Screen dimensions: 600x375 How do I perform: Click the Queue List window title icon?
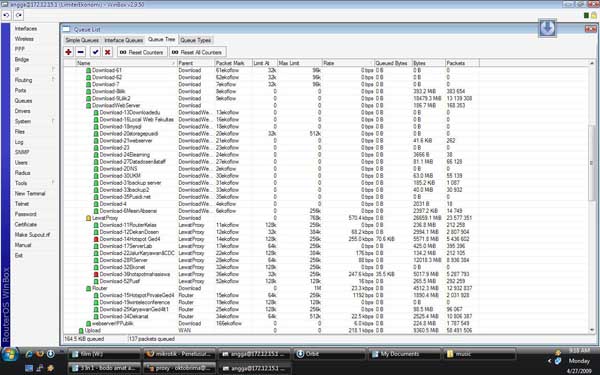67,29
